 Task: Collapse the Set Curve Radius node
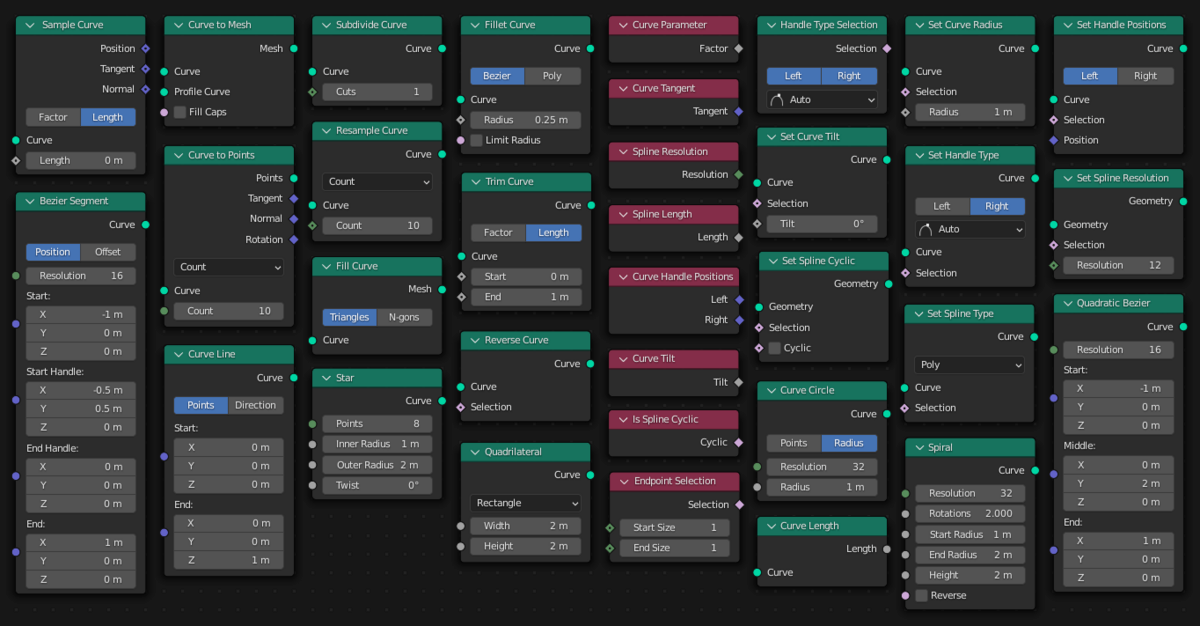(918, 24)
